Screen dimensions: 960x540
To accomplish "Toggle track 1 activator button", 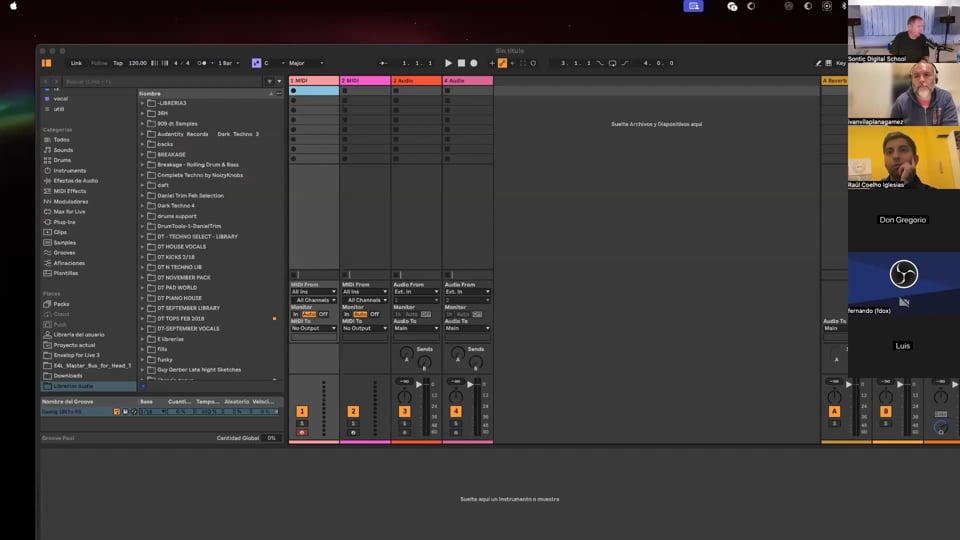I will pos(302,411).
